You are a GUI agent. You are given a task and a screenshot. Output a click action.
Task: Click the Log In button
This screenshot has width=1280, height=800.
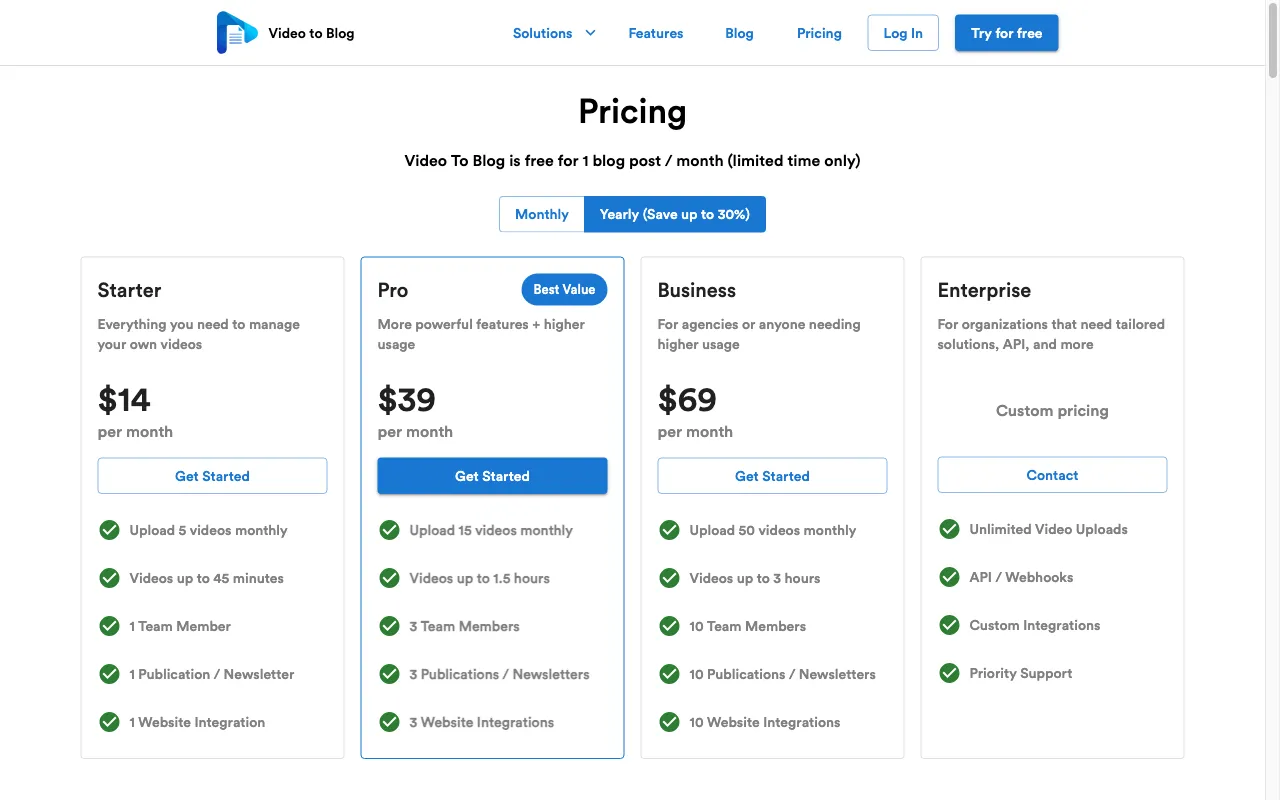pos(903,33)
